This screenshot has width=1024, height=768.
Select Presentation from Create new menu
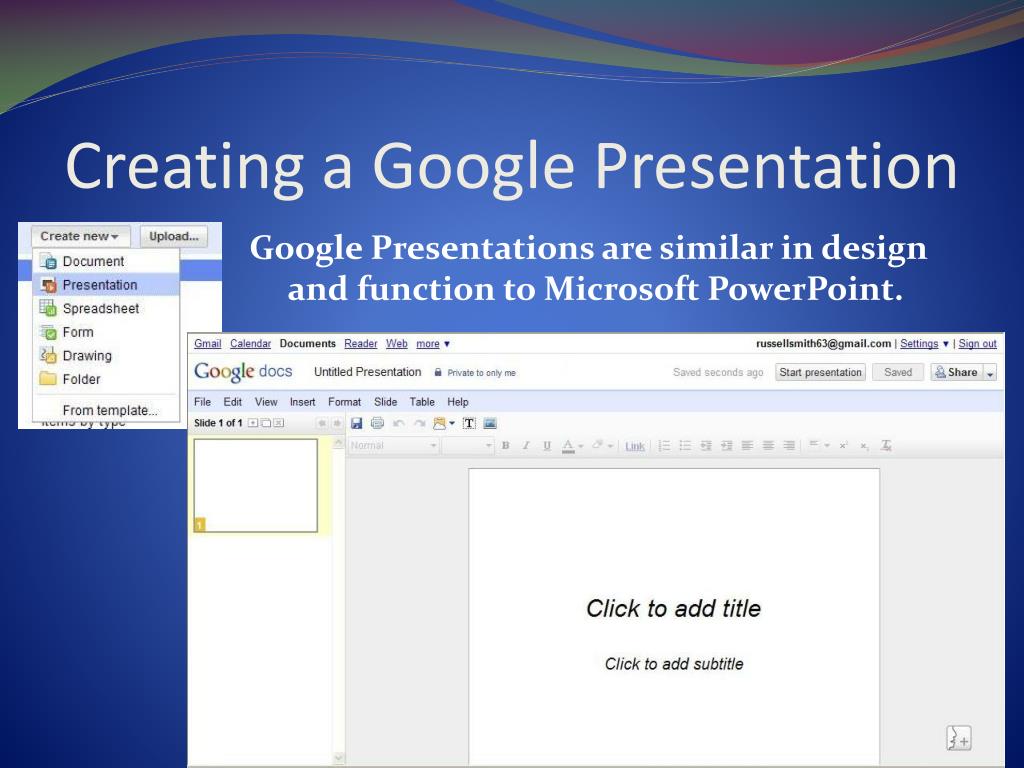coord(99,285)
